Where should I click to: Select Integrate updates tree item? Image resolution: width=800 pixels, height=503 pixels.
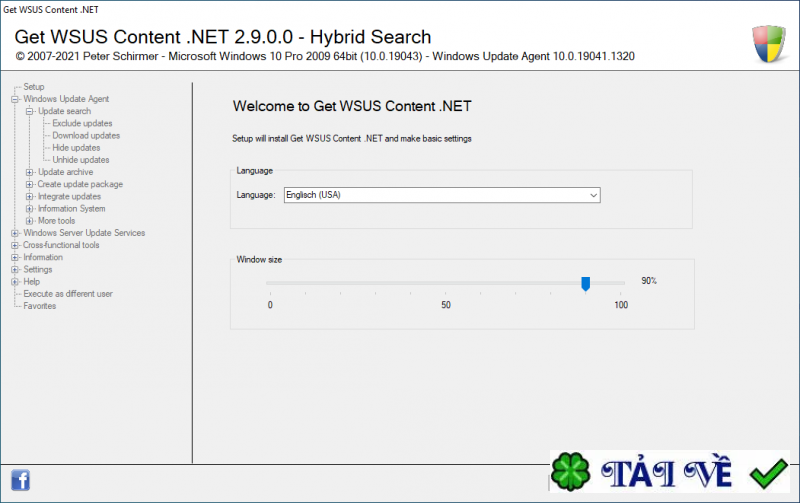69,196
